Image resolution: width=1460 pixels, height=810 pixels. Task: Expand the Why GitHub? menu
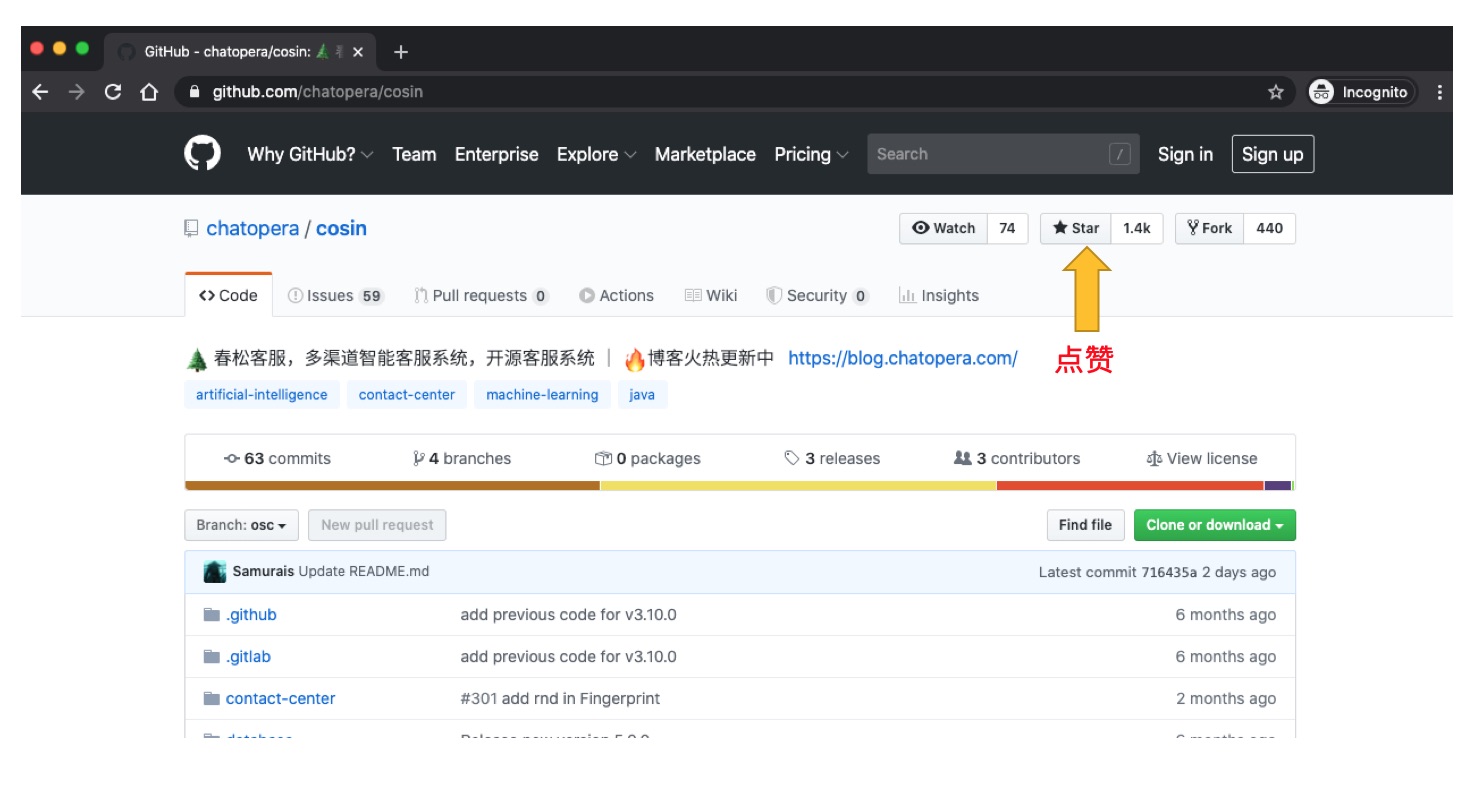click(310, 154)
